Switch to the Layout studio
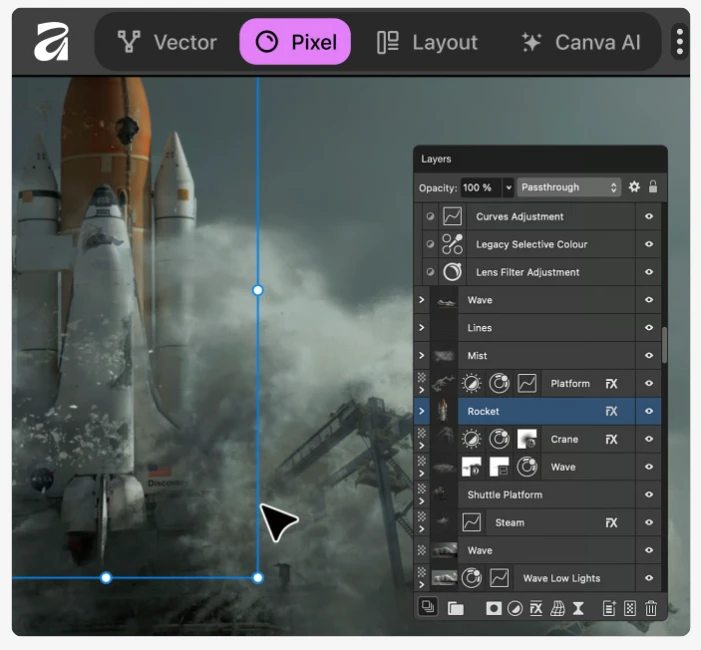The height and width of the screenshot is (650, 701). [x=427, y=42]
